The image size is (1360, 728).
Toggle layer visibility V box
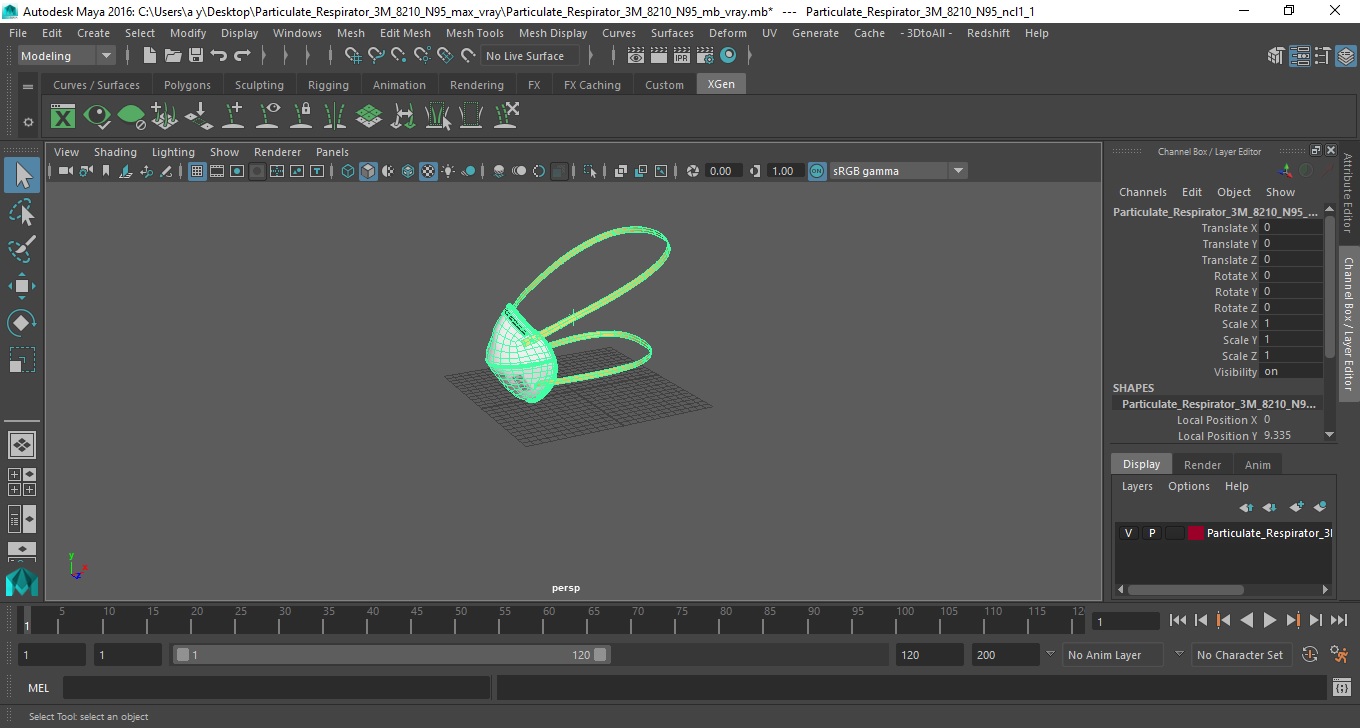click(1128, 533)
